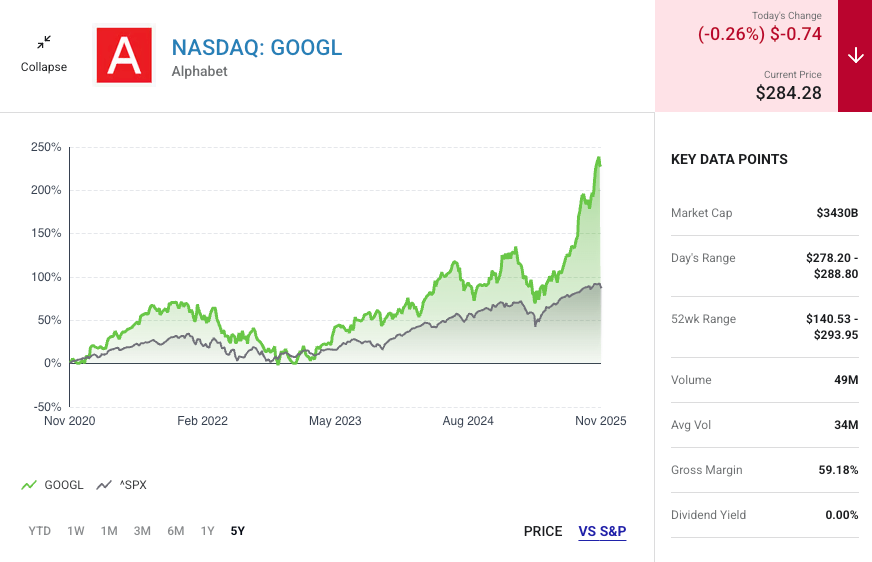This screenshot has height=562, width=872.
Task: Click the green GOOGL legend line icon
Action: coord(29,485)
